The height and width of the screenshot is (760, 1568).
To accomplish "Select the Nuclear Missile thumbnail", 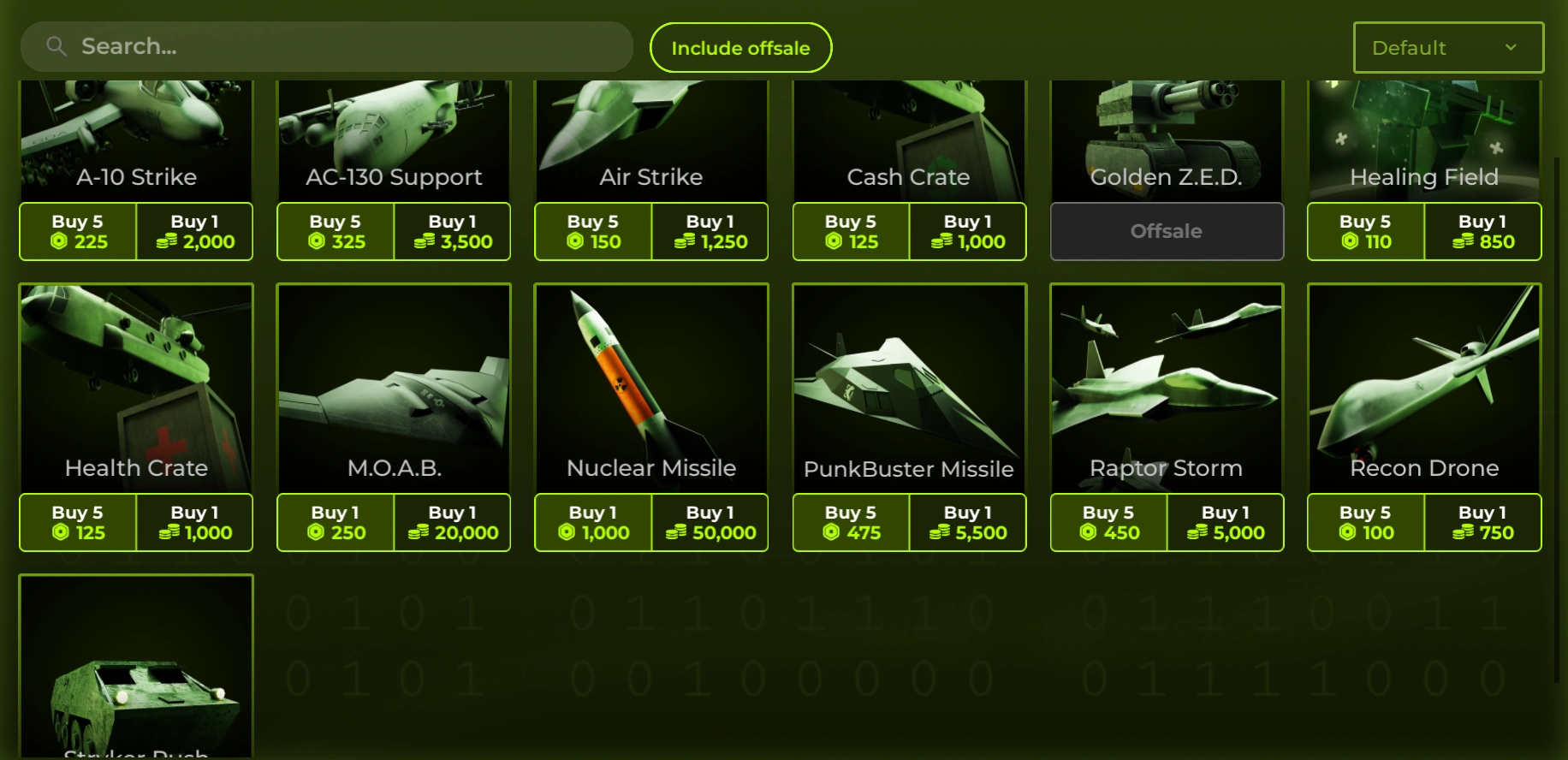I will coord(651,388).
